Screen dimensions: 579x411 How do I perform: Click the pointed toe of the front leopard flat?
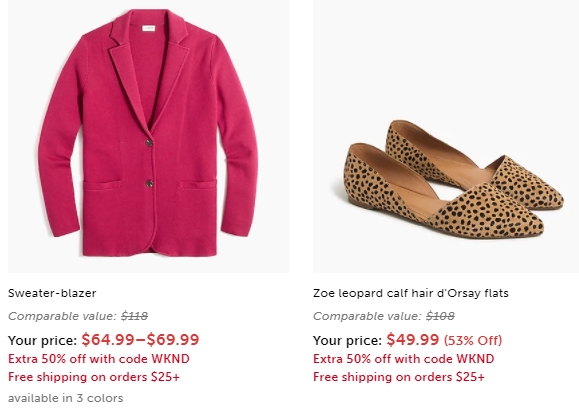click(x=530, y=225)
